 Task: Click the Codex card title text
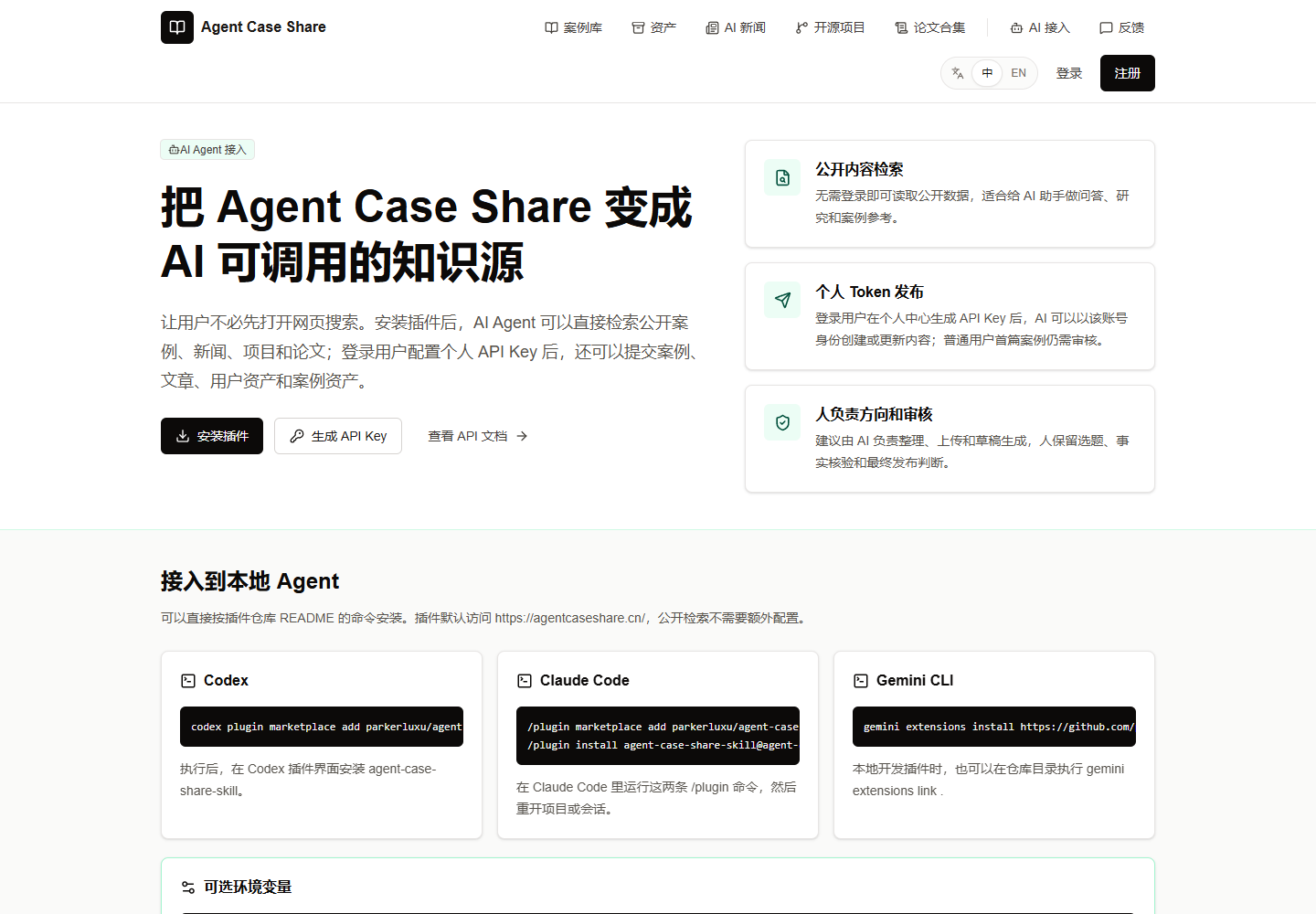point(226,681)
